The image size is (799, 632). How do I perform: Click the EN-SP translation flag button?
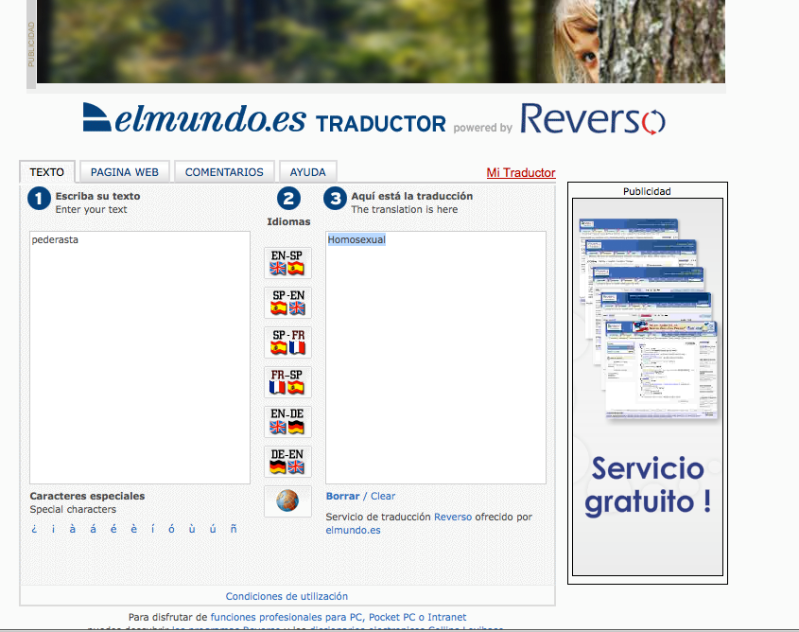287,263
